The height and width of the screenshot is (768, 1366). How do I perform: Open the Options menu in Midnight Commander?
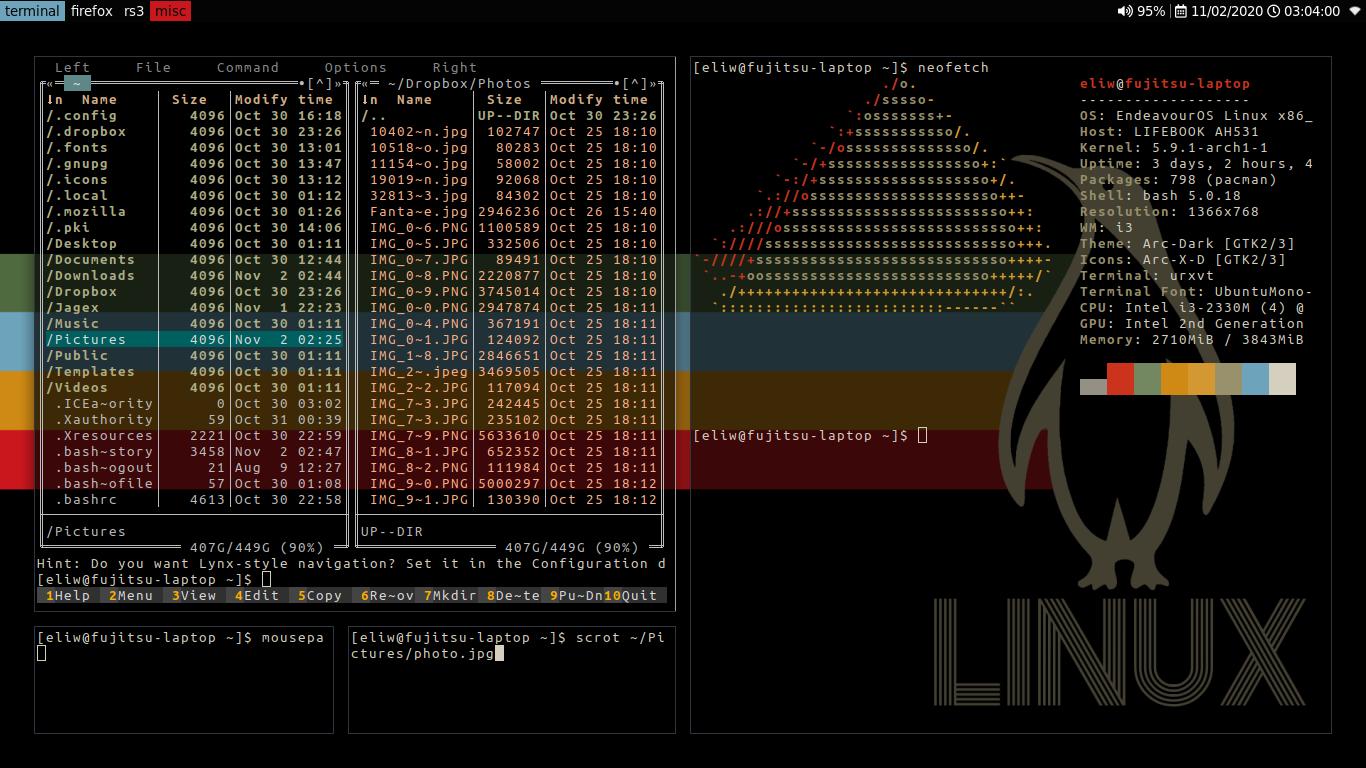[355, 67]
